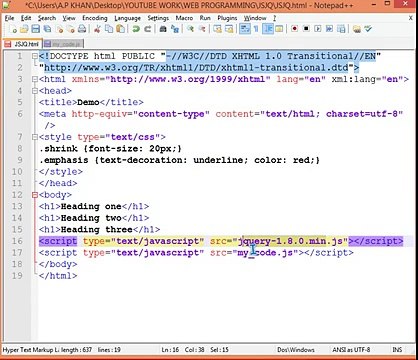Collapse the html fold on line 3
418x360 pixels.
[35, 79]
